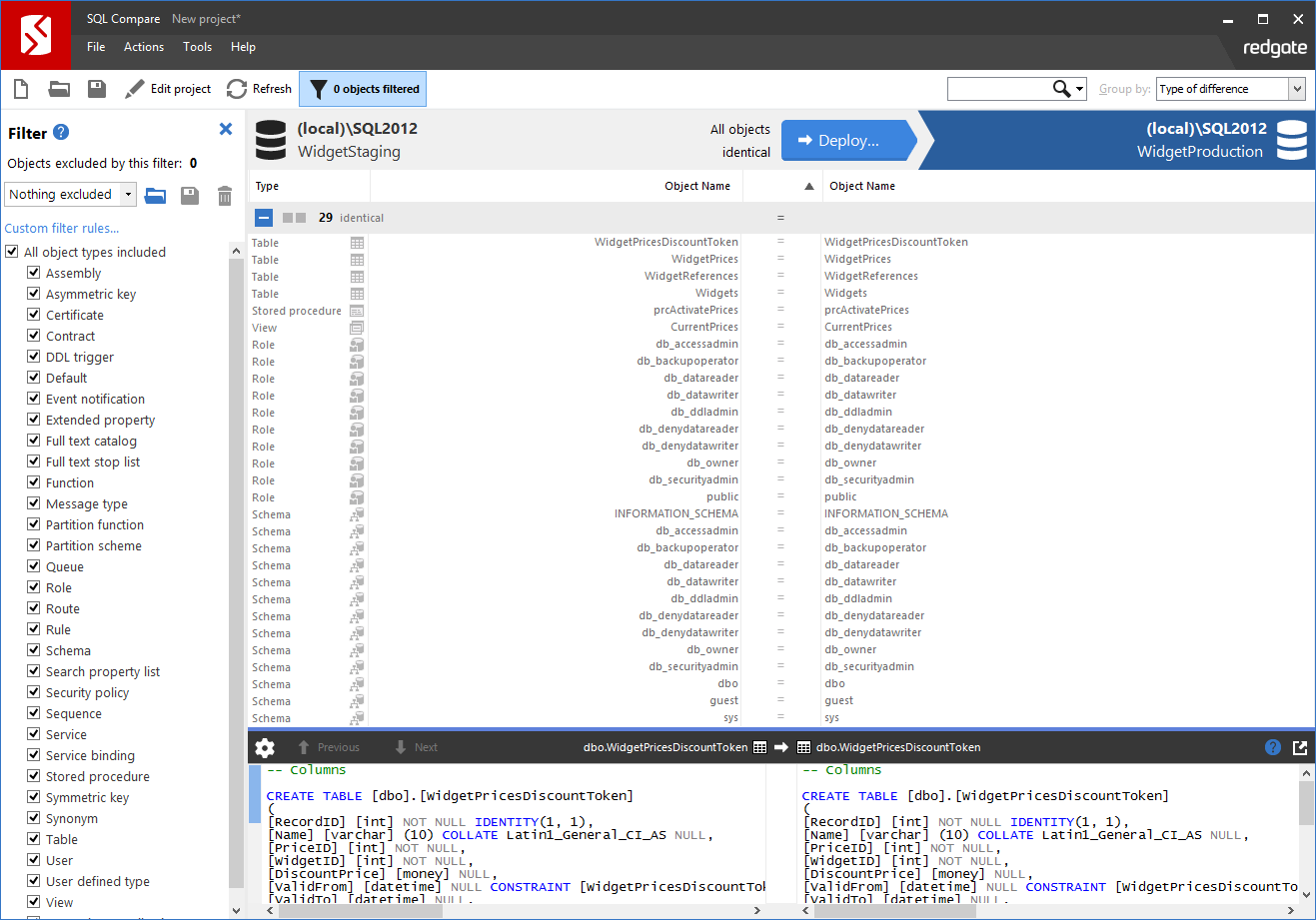Open the Tools menu
The width and height of the screenshot is (1316, 920).
point(197,46)
